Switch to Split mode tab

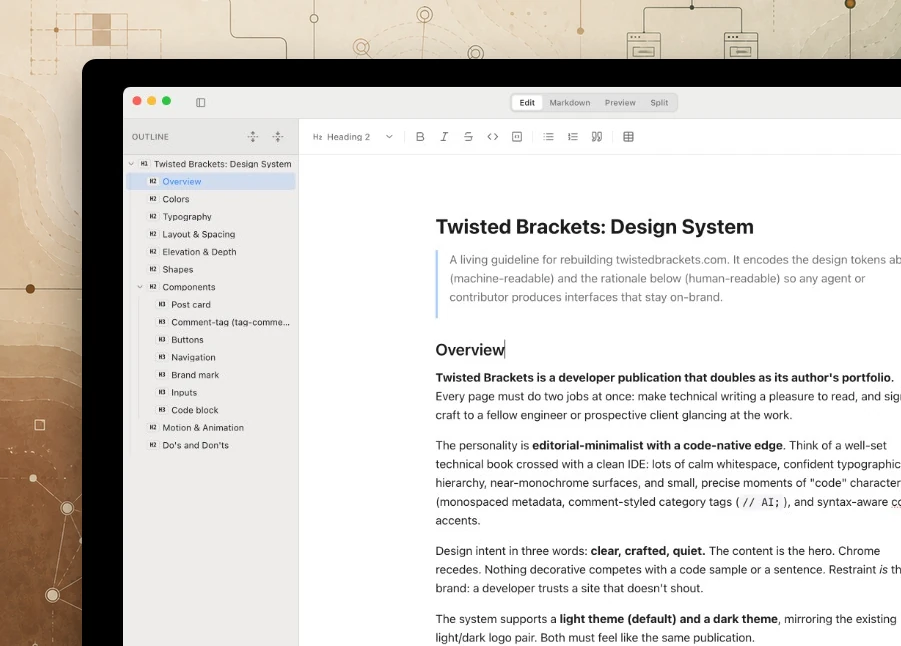click(x=659, y=103)
